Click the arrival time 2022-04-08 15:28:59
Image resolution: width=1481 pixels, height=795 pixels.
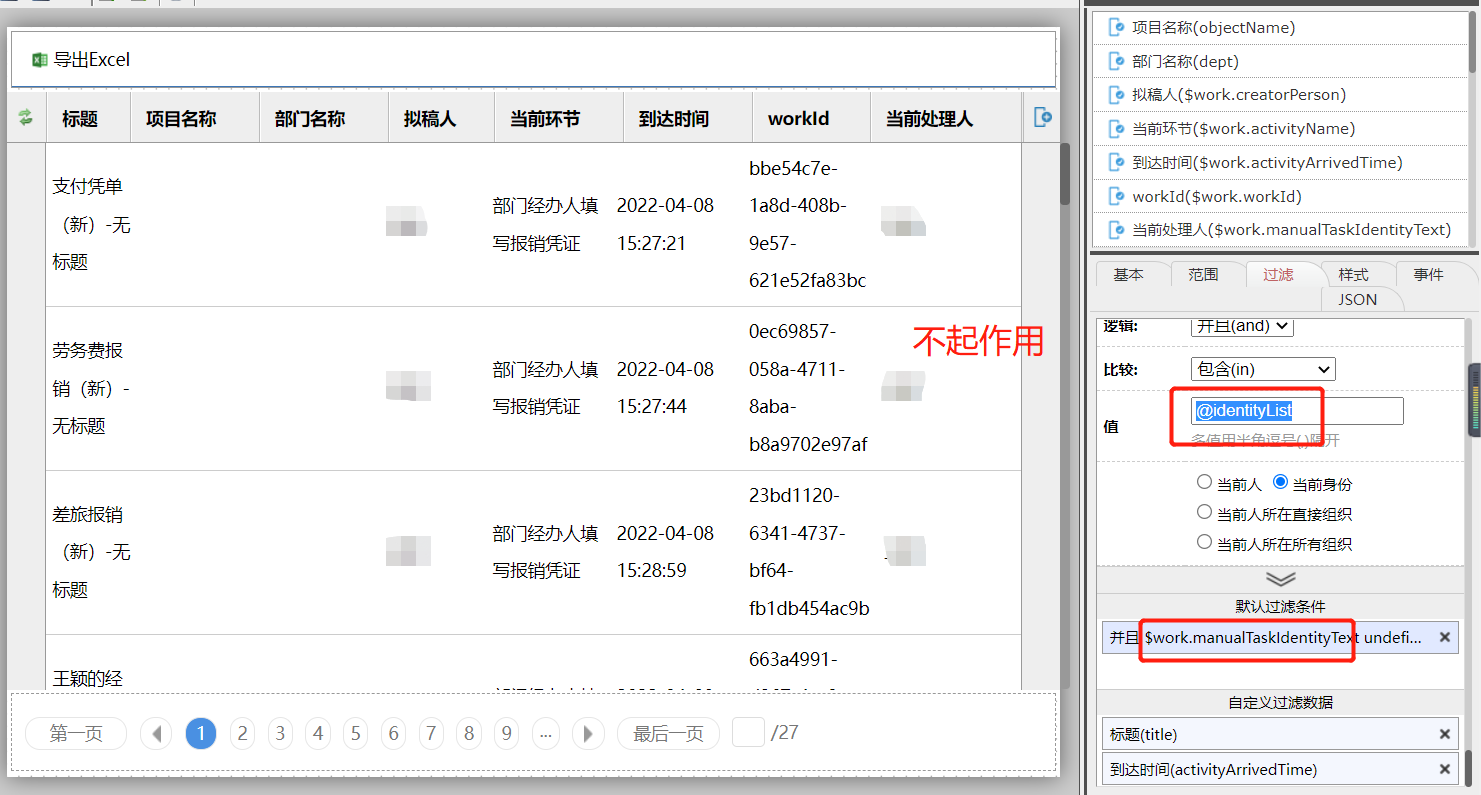tap(665, 552)
